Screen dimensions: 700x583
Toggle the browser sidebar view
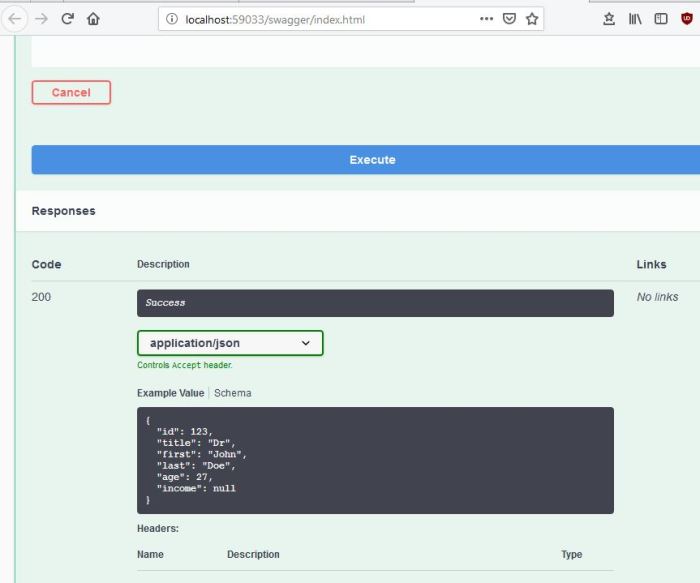(x=661, y=19)
